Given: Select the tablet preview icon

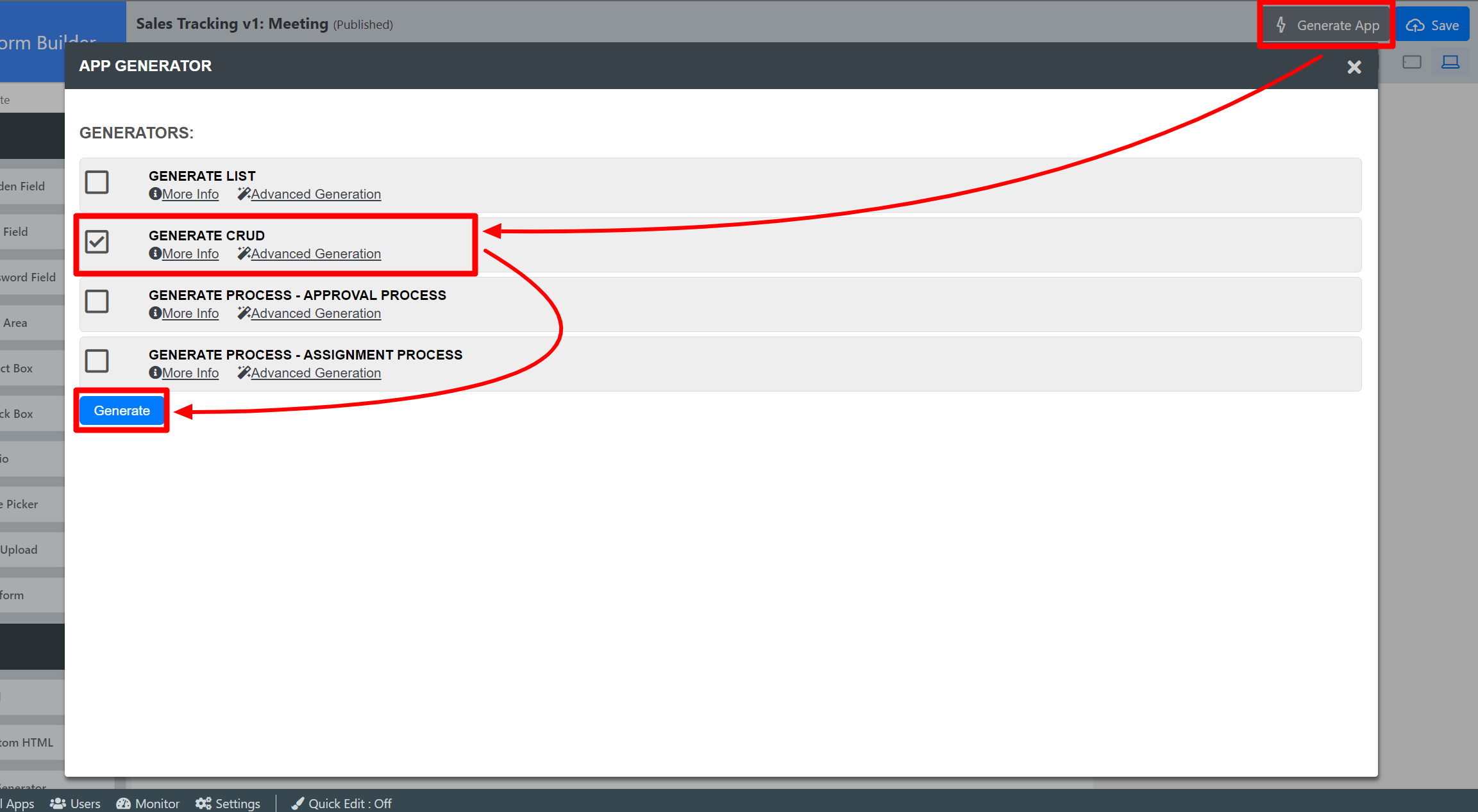Looking at the screenshot, I should (x=1411, y=62).
